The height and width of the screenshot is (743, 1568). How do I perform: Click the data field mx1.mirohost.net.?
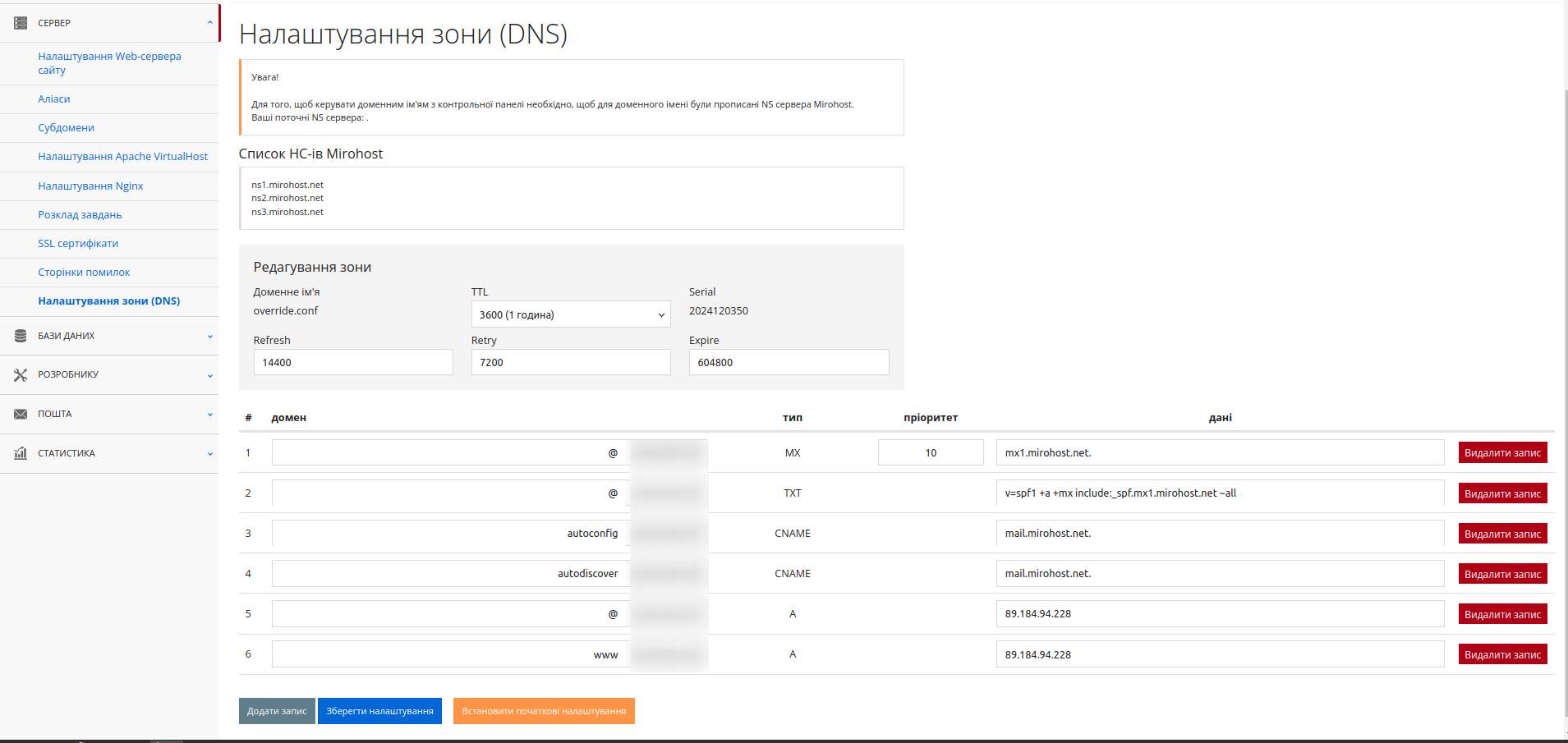click(x=1220, y=452)
